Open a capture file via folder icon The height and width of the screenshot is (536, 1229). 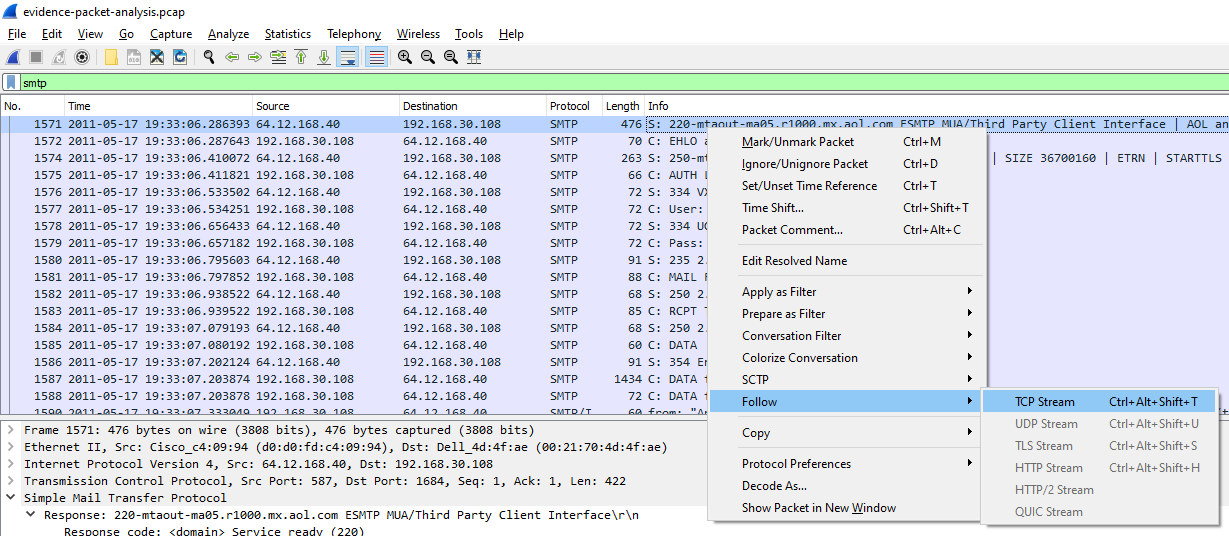111,57
